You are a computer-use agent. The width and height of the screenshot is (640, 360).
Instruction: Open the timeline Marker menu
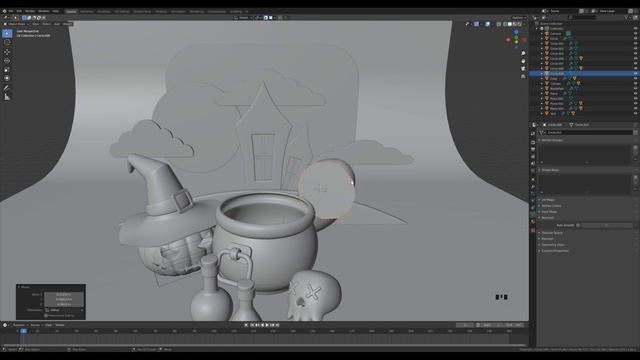point(60,325)
